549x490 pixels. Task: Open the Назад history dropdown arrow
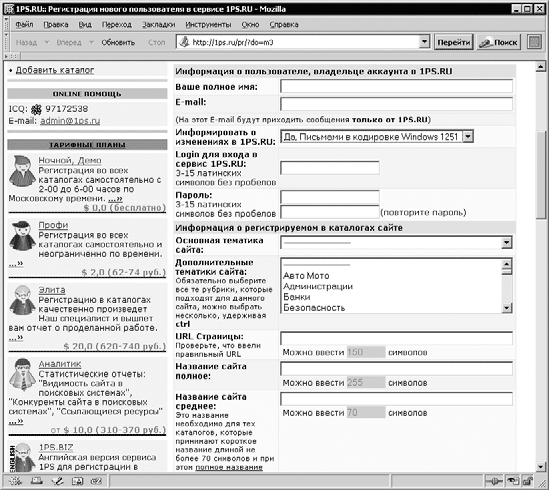[x=46, y=42]
